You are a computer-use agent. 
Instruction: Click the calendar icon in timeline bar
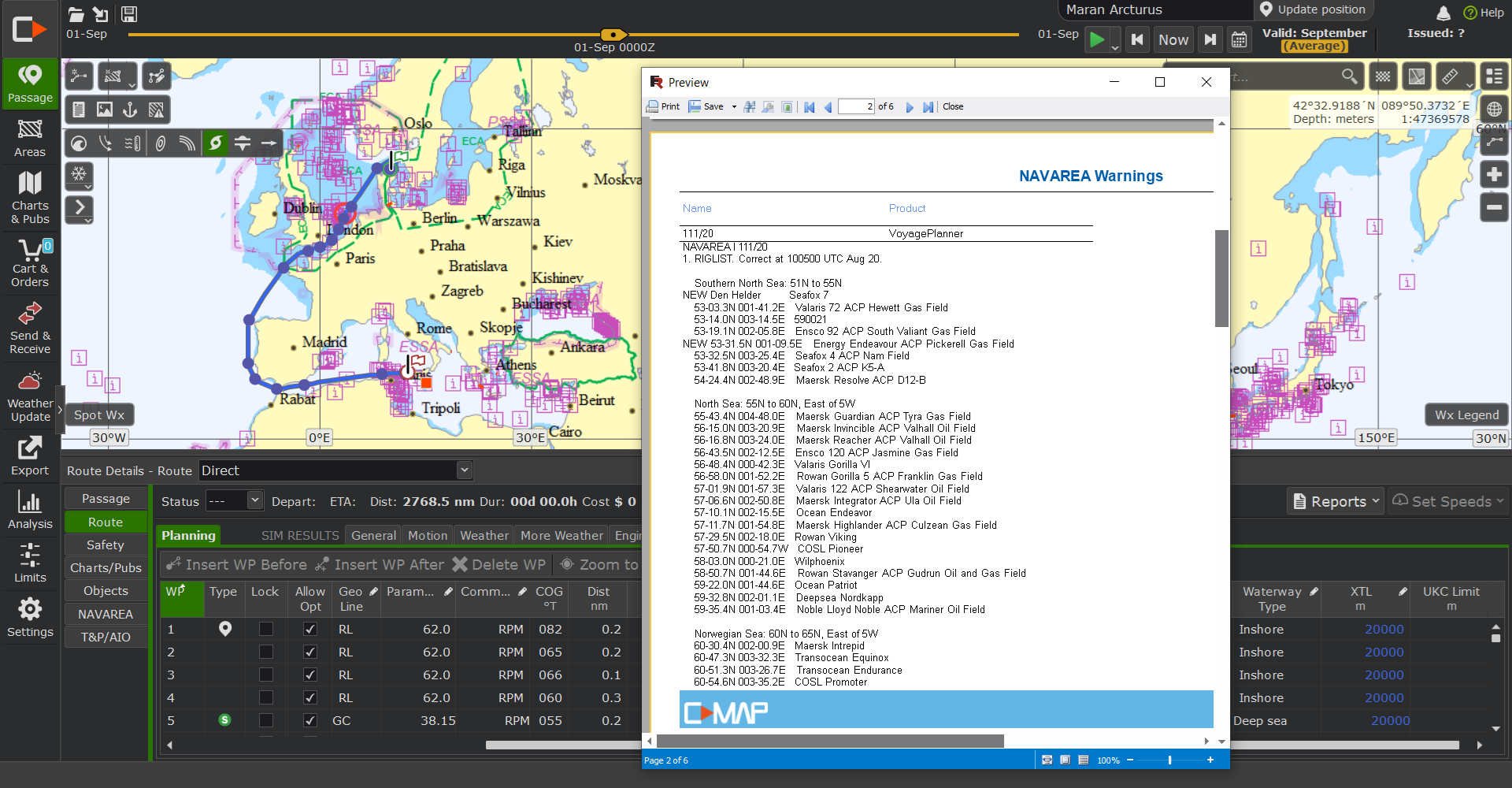[1239, 39]
